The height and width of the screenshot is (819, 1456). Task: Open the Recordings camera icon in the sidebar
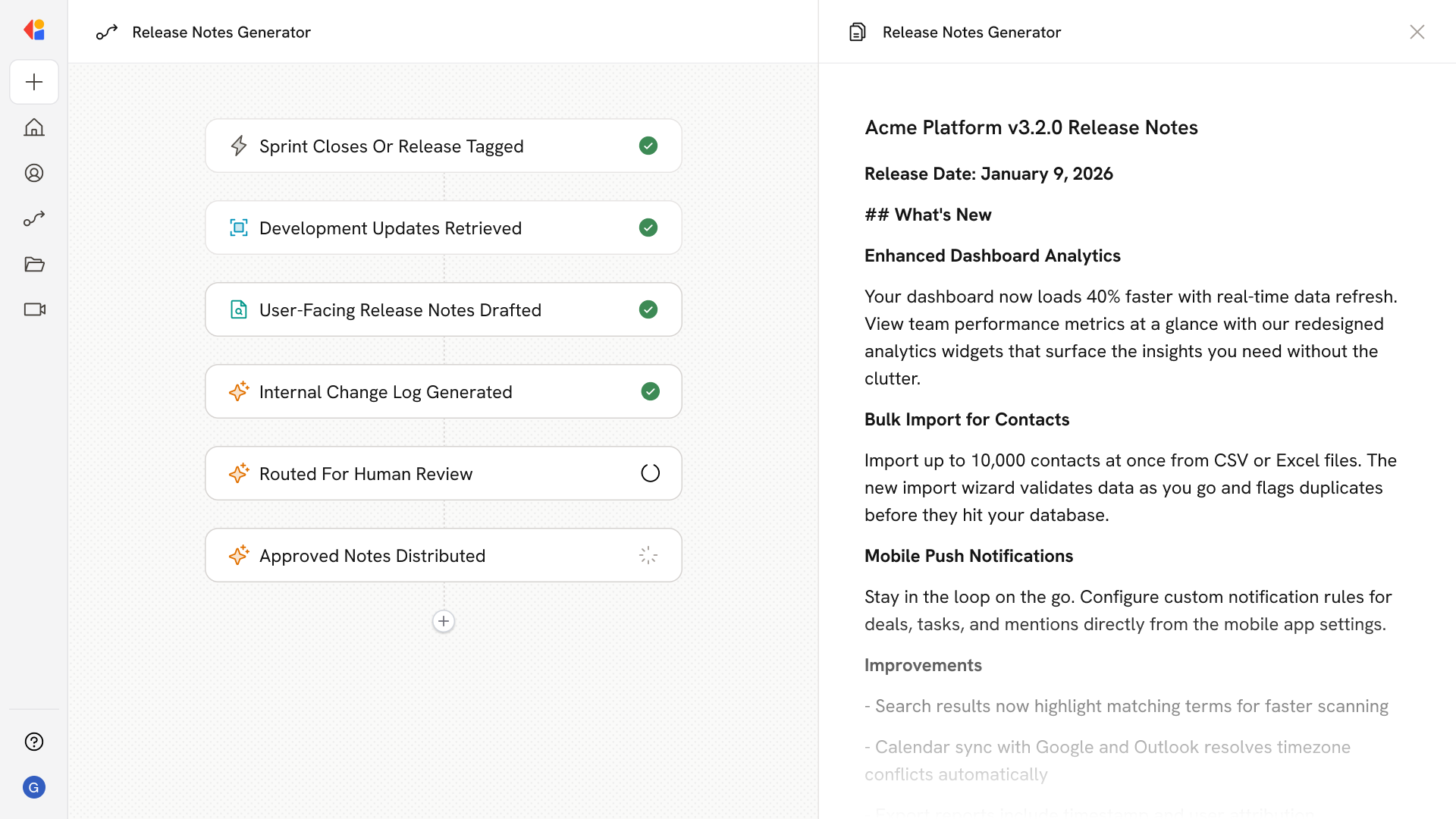click(34, 309)
